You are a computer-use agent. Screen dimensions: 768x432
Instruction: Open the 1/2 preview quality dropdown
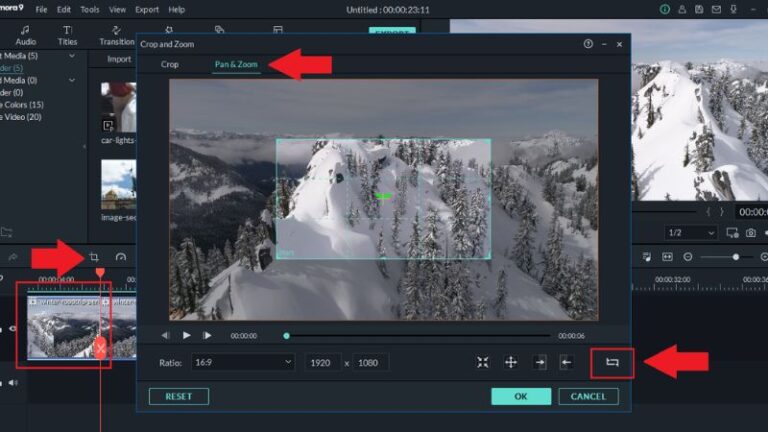(691, 232)
